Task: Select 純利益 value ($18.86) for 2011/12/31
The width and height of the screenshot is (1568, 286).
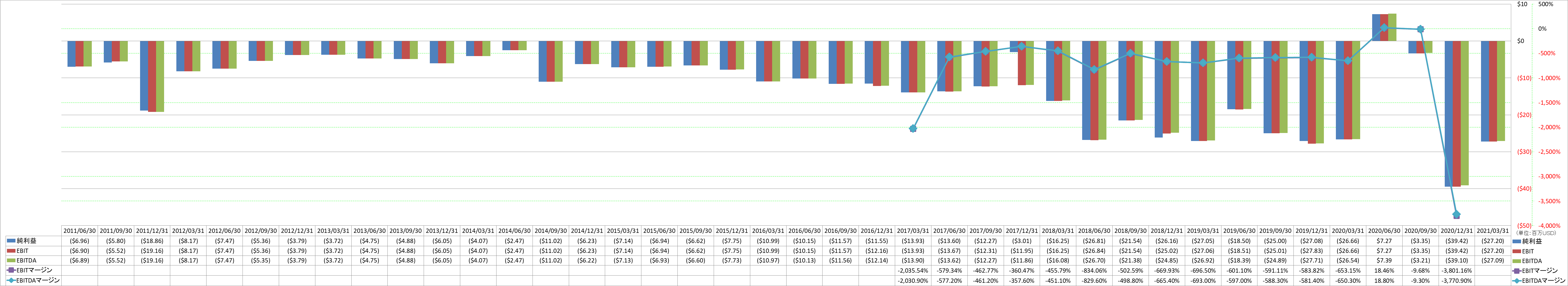Action: pos(152,241)
